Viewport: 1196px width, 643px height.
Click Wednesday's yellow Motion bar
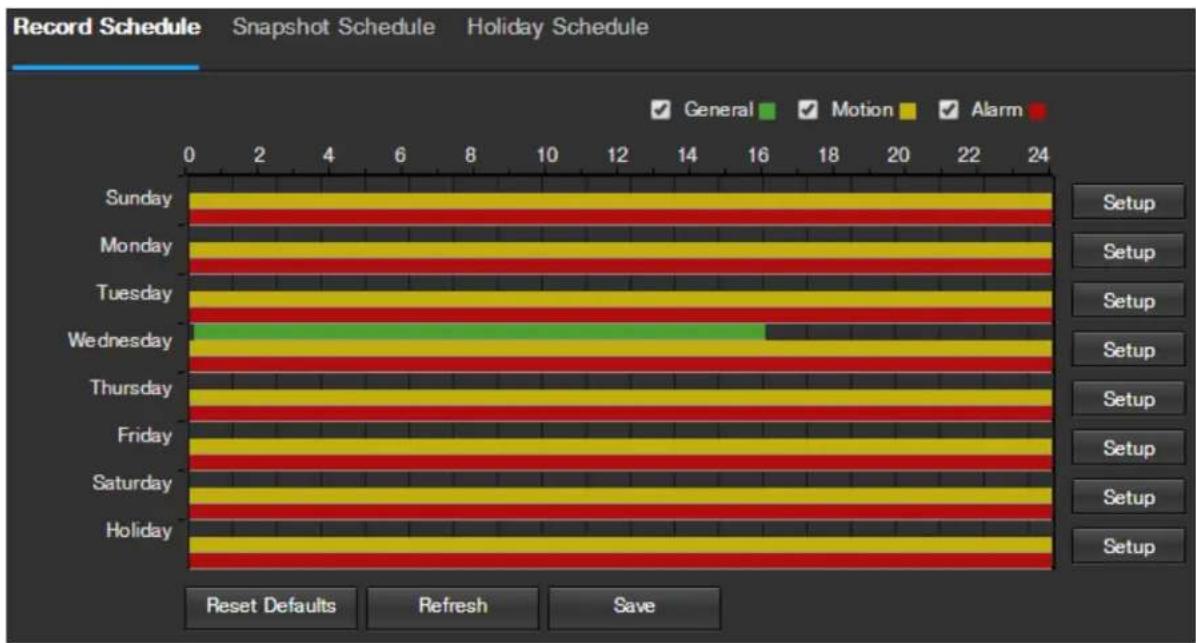click(x=621, y=349)
